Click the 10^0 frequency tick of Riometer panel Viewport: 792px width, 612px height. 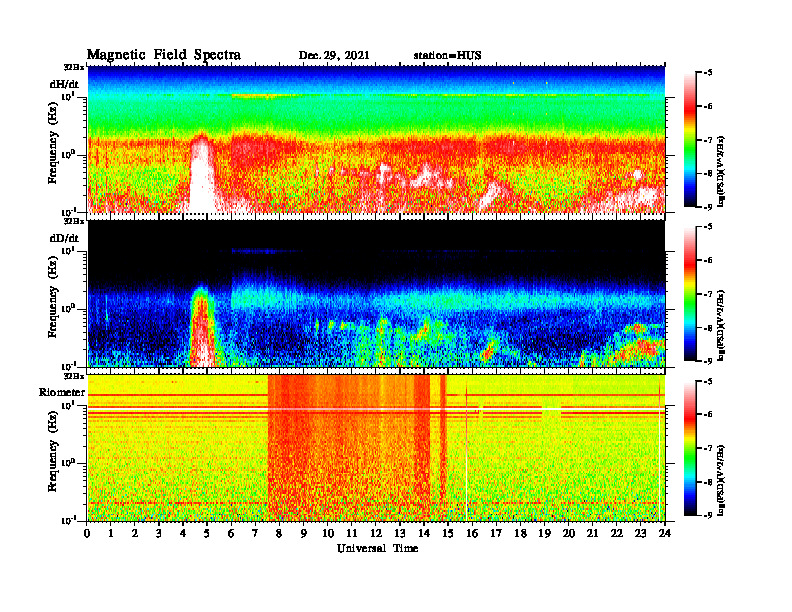68,463
